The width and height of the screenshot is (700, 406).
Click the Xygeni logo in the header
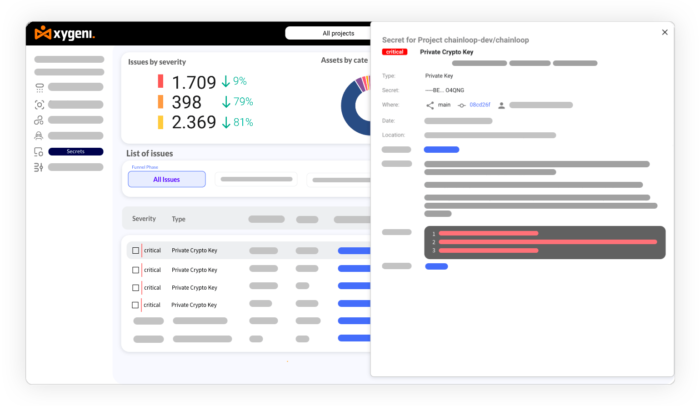coord(65,33)
